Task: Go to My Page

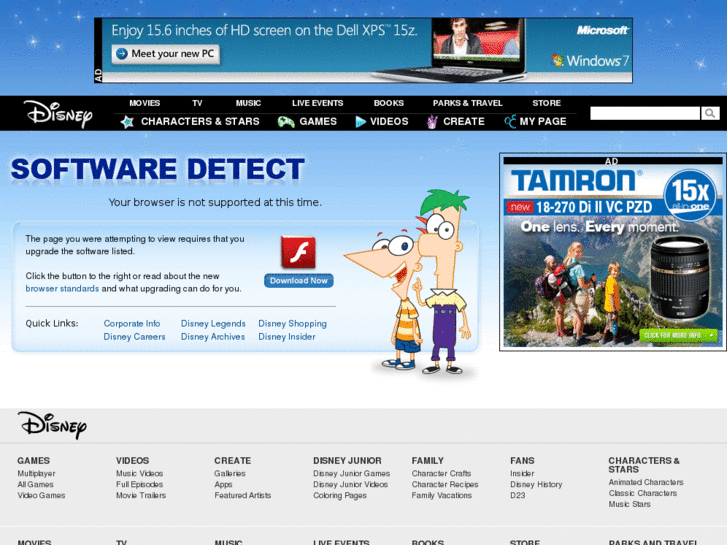Action: [x=543, y=122]
